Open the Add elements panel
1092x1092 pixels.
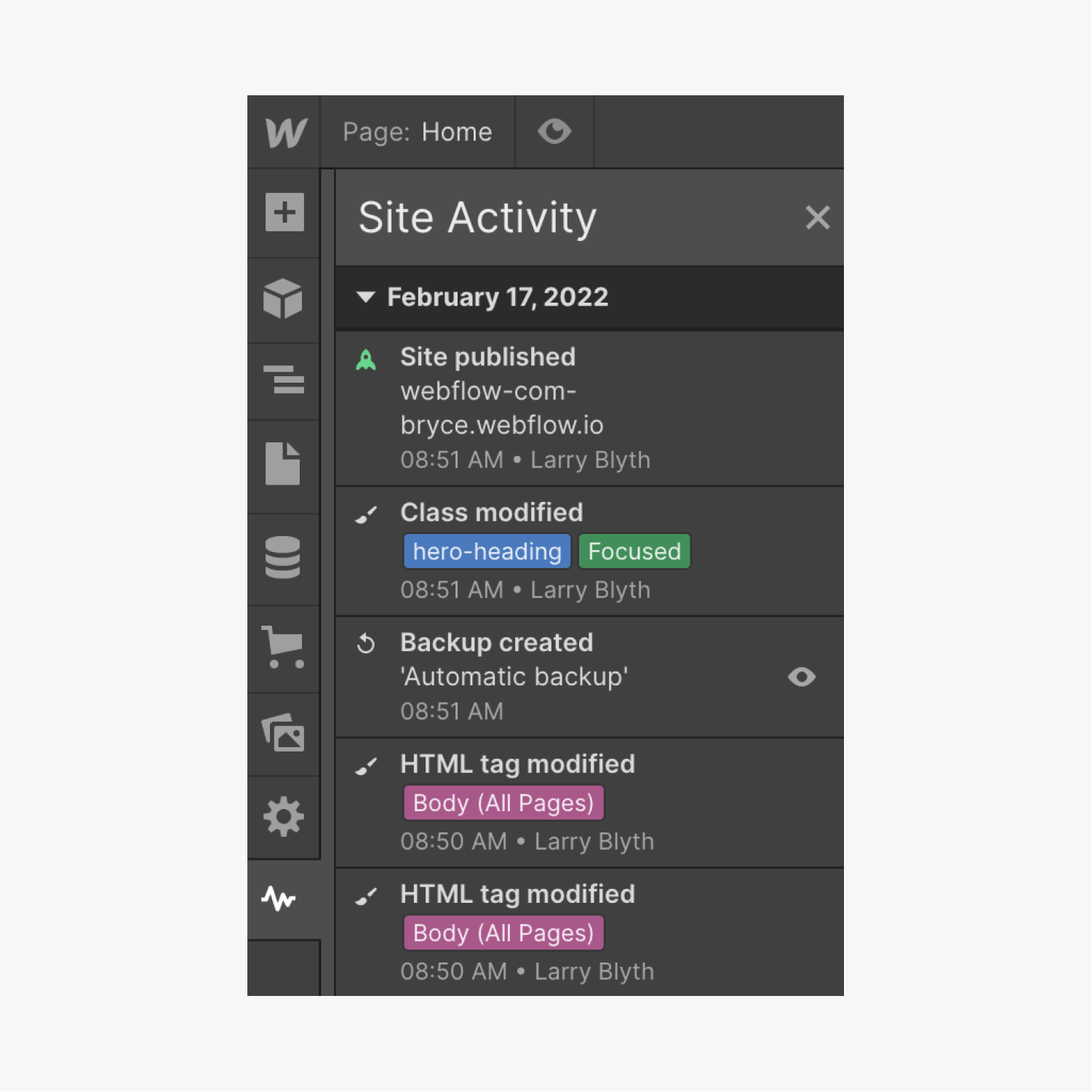284,212
